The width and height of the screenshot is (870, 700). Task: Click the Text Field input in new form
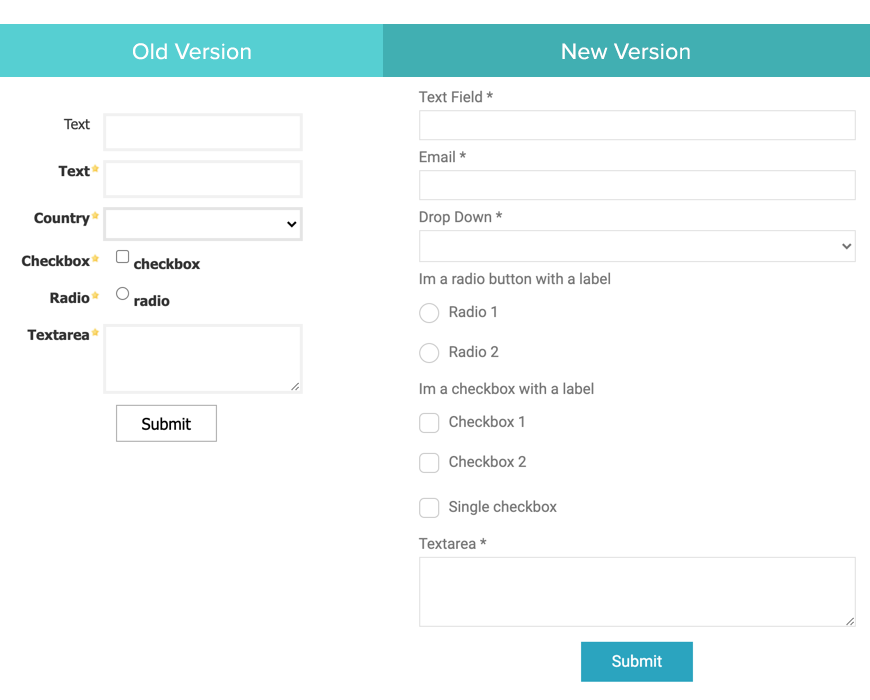coord(637,125)
